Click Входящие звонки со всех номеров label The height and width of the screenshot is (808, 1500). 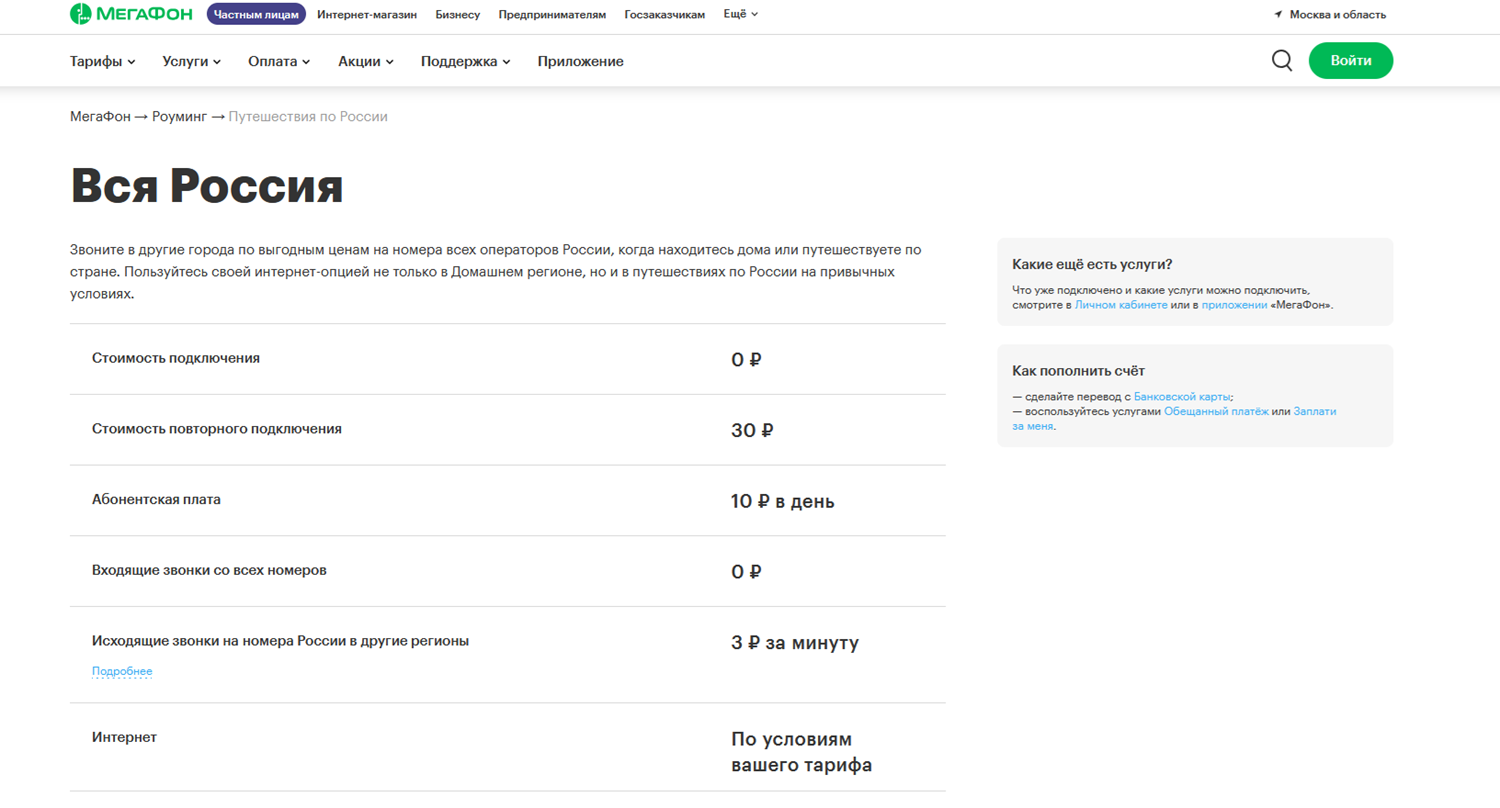209,570
